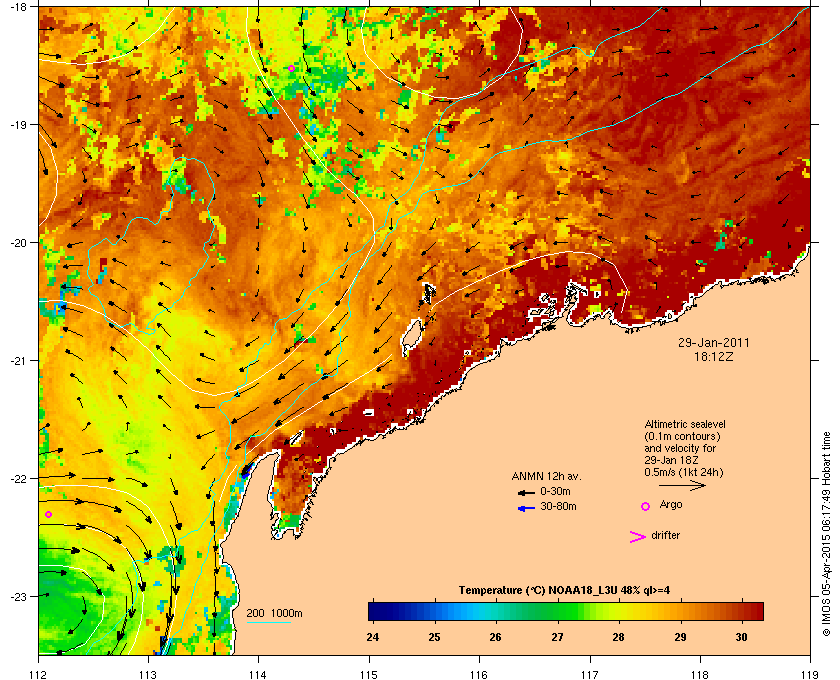840x680 pixels.
Task: Click the longitude axis label 112
Action: [x=39, y=674]
